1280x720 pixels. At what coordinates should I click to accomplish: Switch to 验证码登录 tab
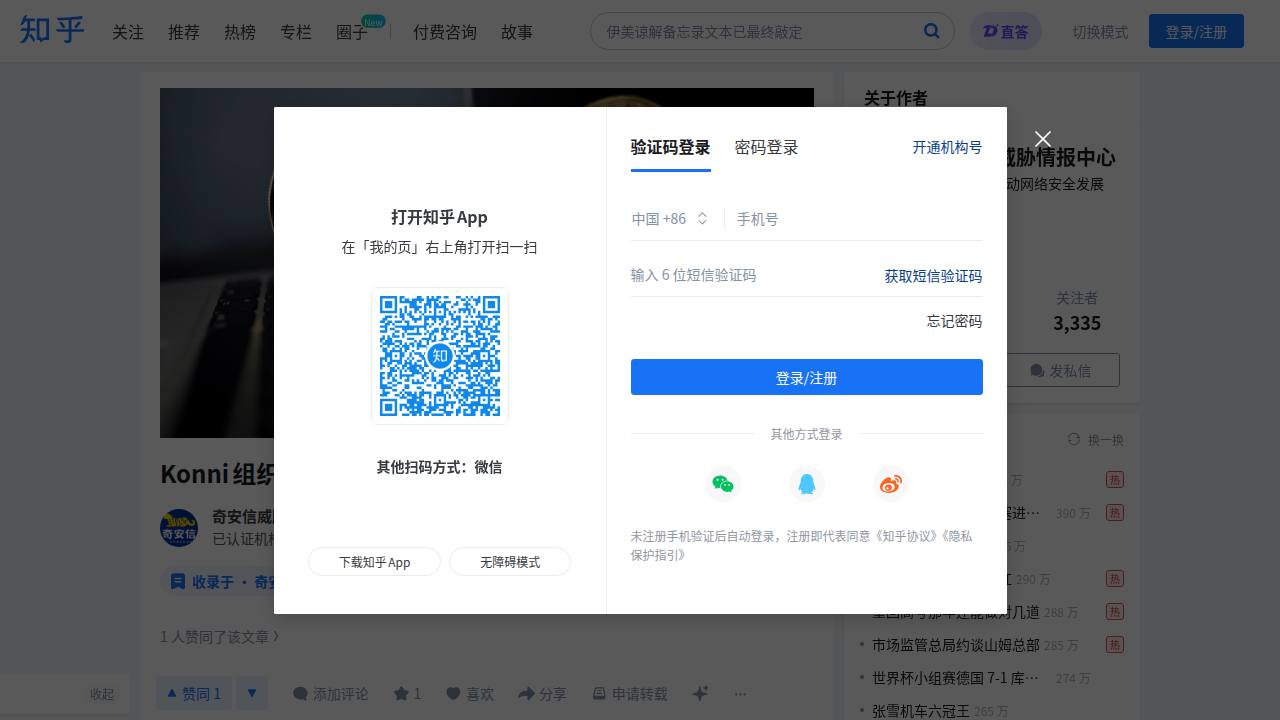click(670, 148)
